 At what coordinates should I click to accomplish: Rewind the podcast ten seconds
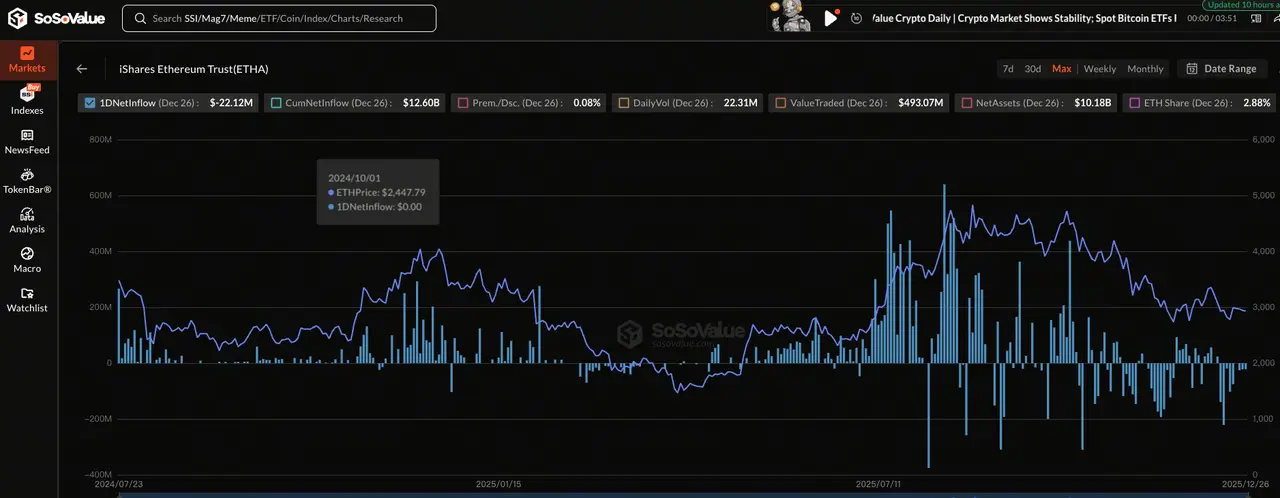pos(856,18)
